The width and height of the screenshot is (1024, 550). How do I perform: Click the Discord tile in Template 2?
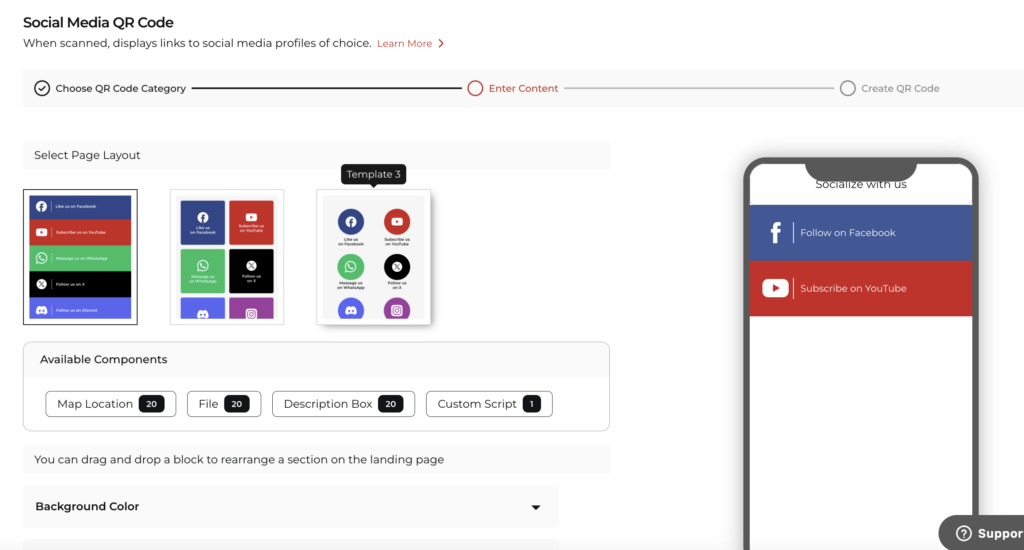coord(202,308)
